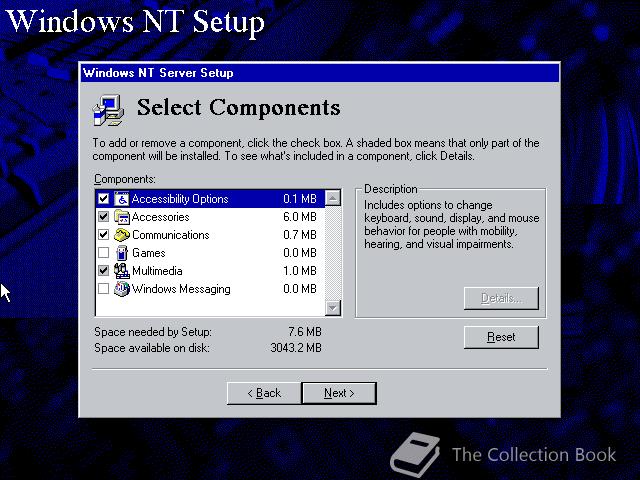Select the Windows Messaging component label

point(181,289)
